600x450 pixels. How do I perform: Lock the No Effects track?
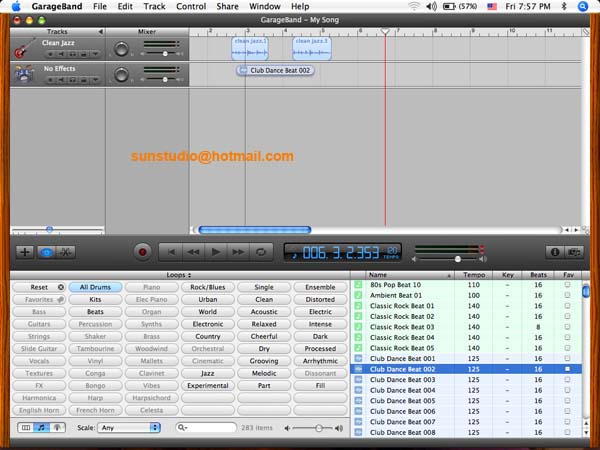tap(83, 80)
